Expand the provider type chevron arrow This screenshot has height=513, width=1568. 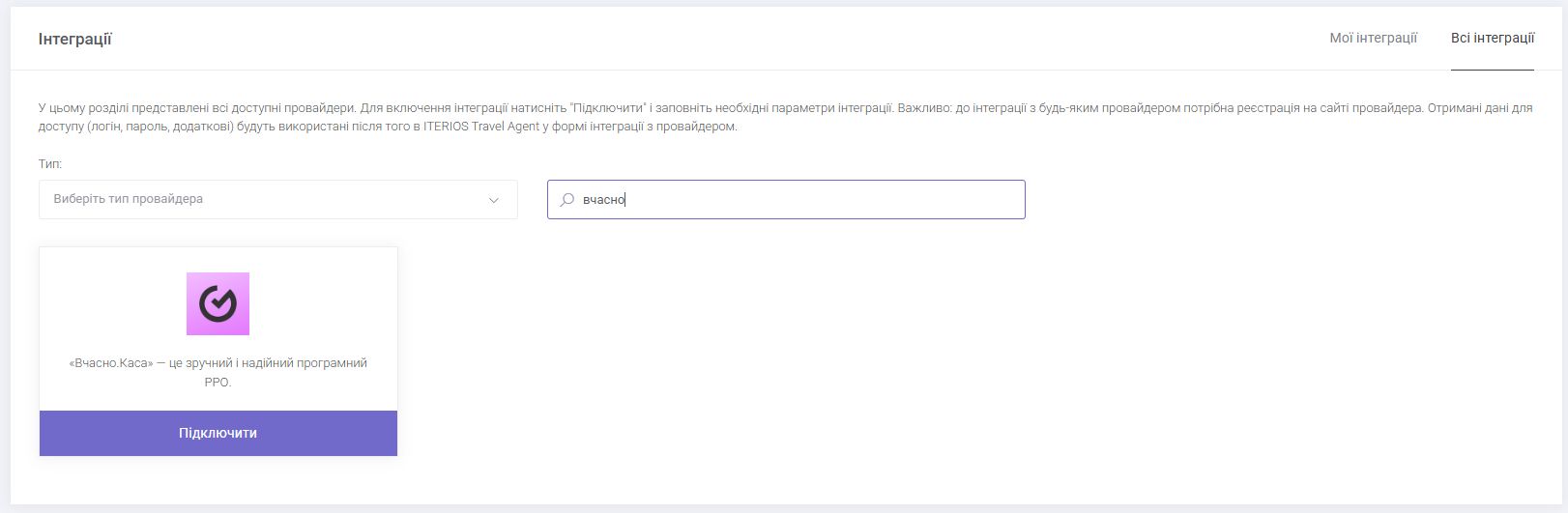(x=494, y=200)
